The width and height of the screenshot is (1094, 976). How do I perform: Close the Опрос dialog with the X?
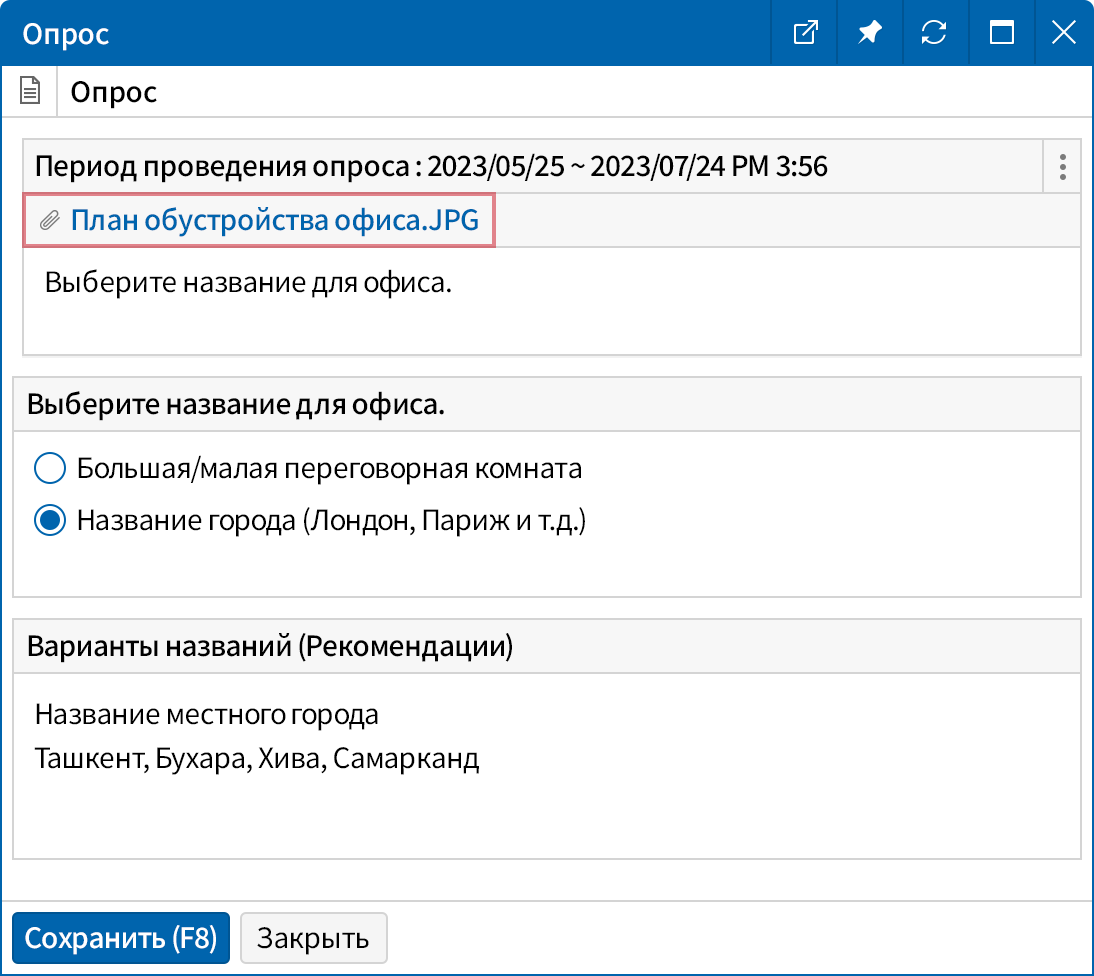click(x=1063, y=32)
